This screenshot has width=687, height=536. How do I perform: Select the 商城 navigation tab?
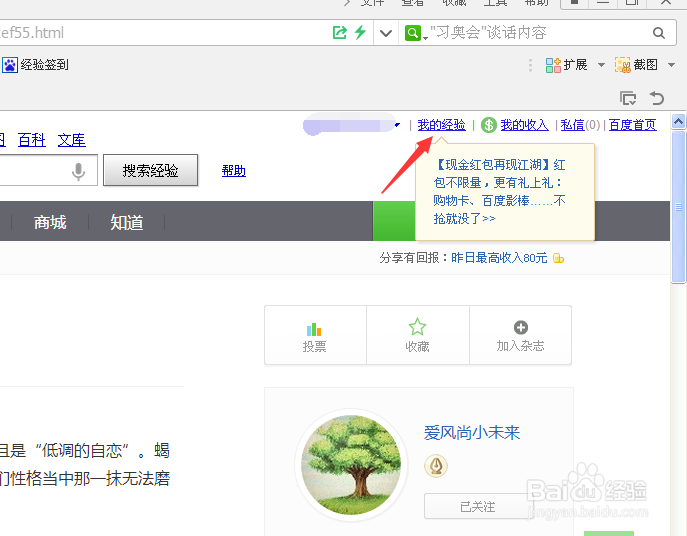click(50, 222)
